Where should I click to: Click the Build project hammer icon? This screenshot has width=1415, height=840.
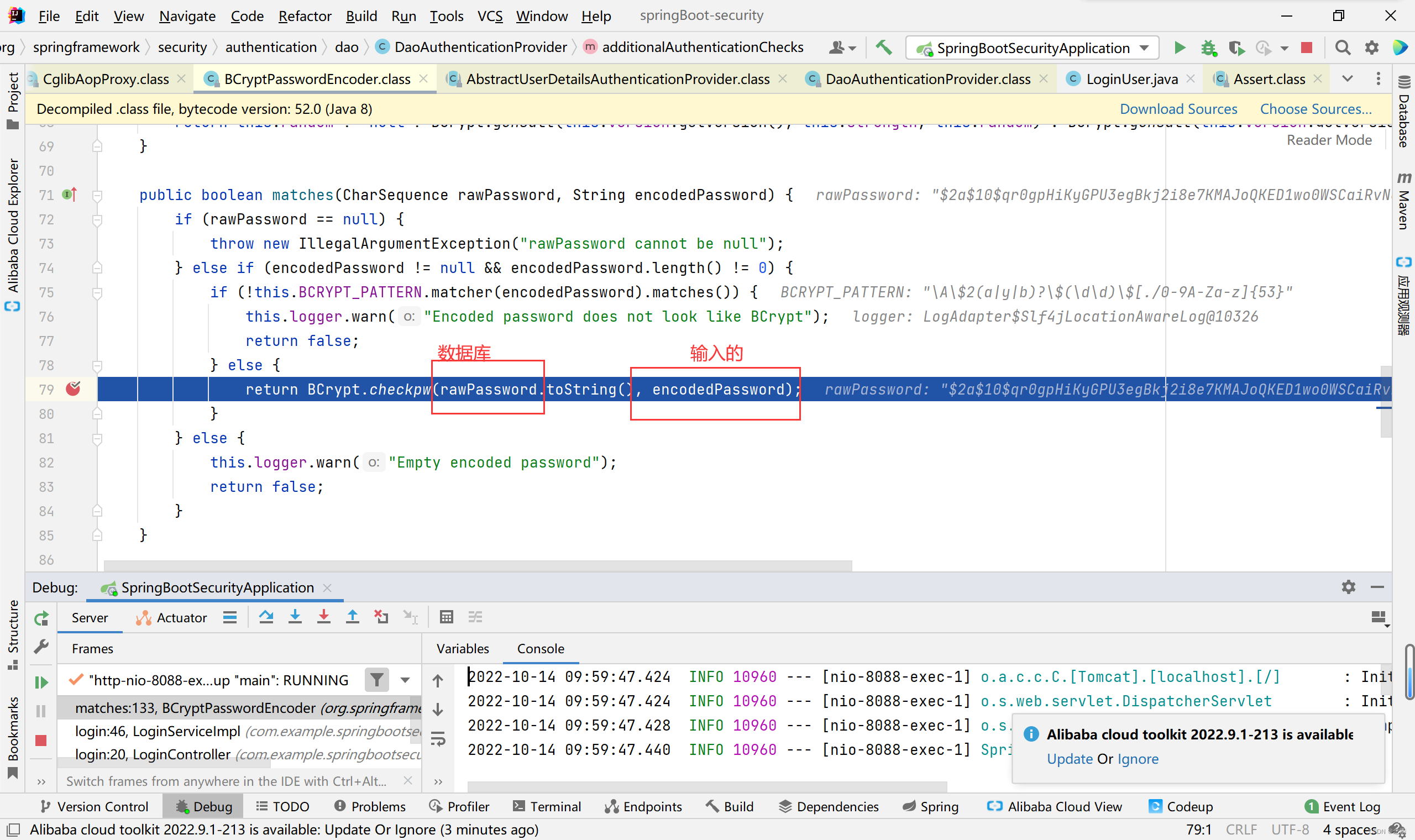point(883,48)
